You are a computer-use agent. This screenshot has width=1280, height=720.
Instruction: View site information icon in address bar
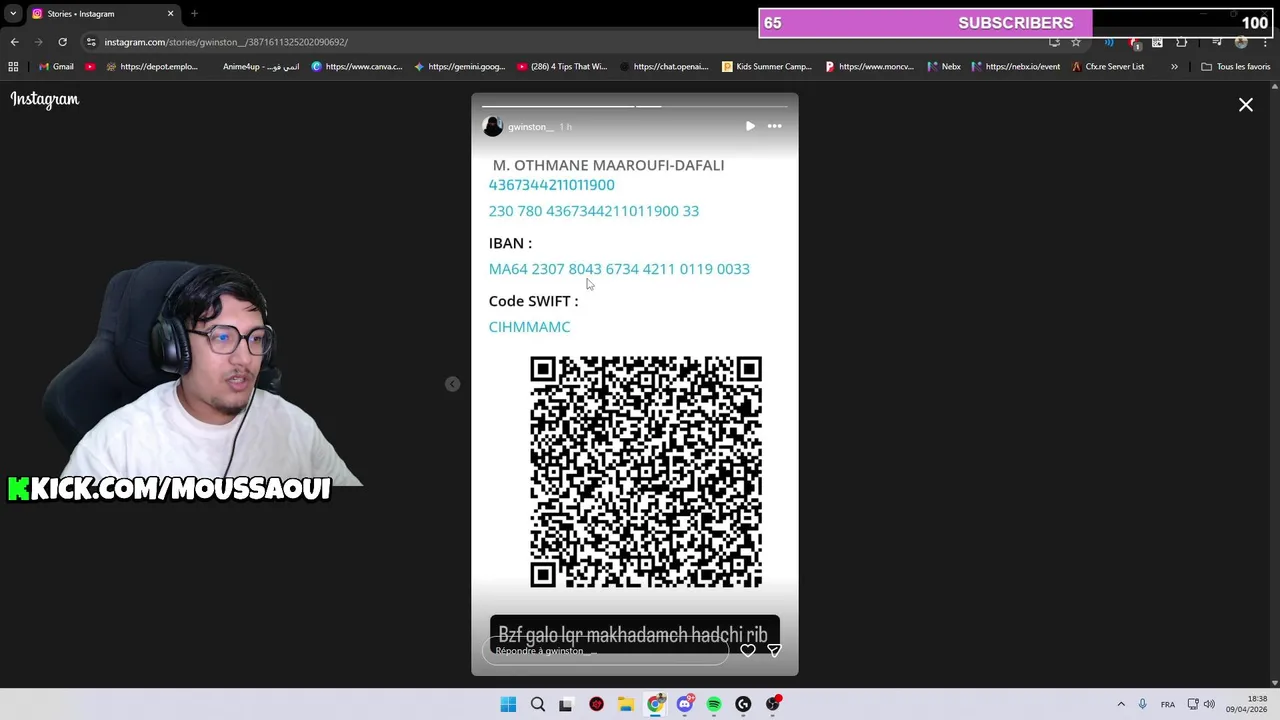click(x=91, y=42)
